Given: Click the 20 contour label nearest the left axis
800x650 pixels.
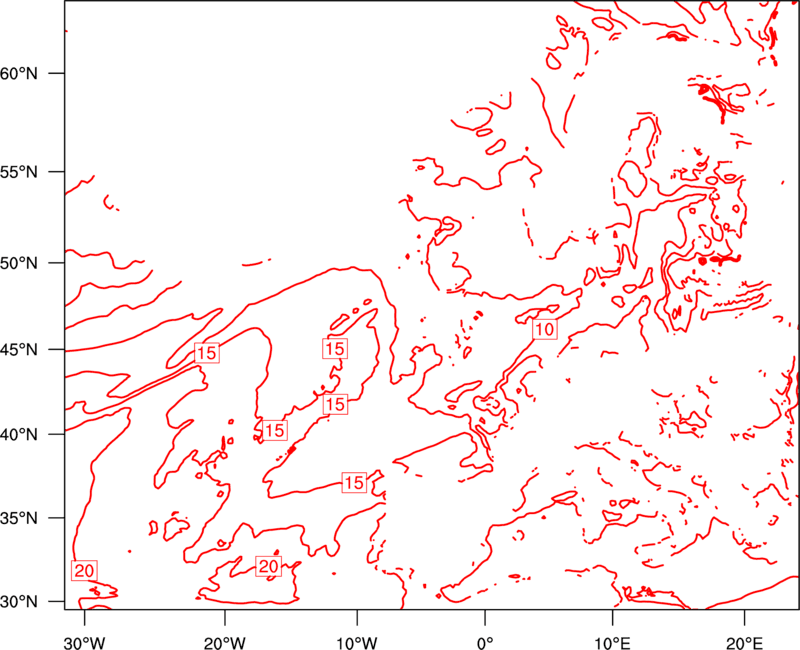Looking at the screenshot, I should point(84,570).
